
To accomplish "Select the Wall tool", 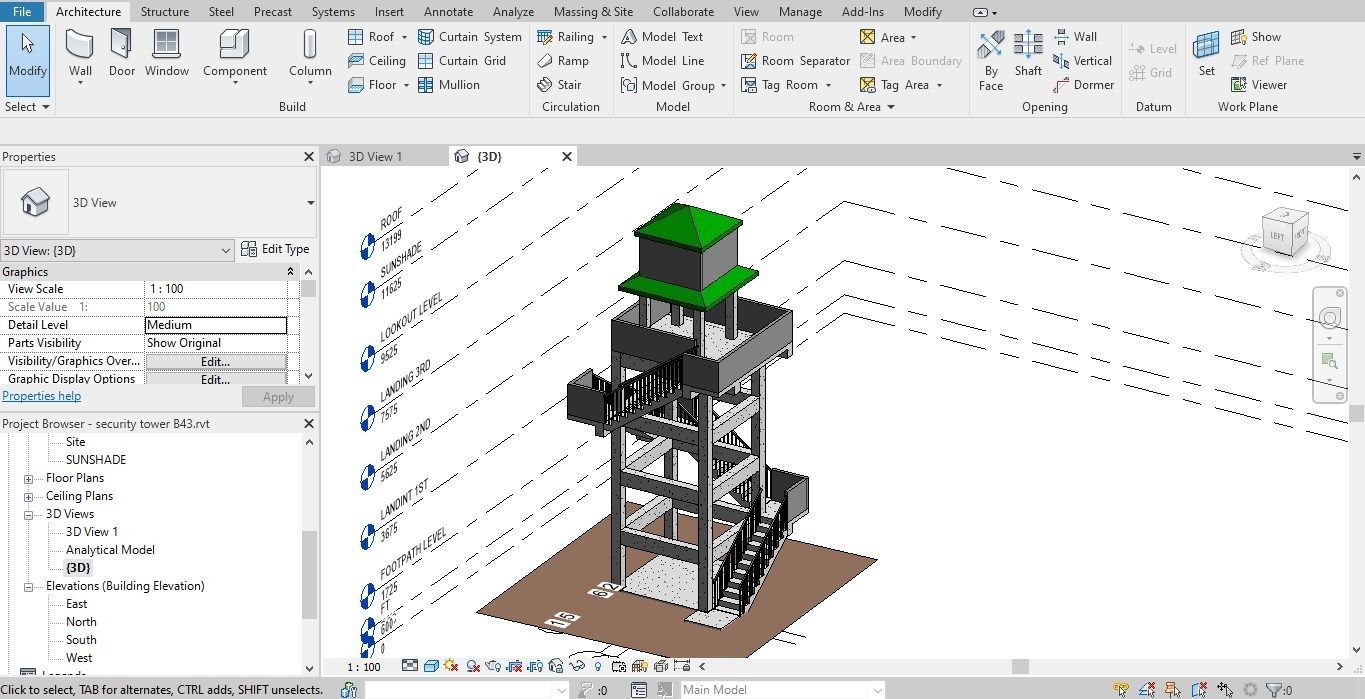I will (x=80, y=55).
